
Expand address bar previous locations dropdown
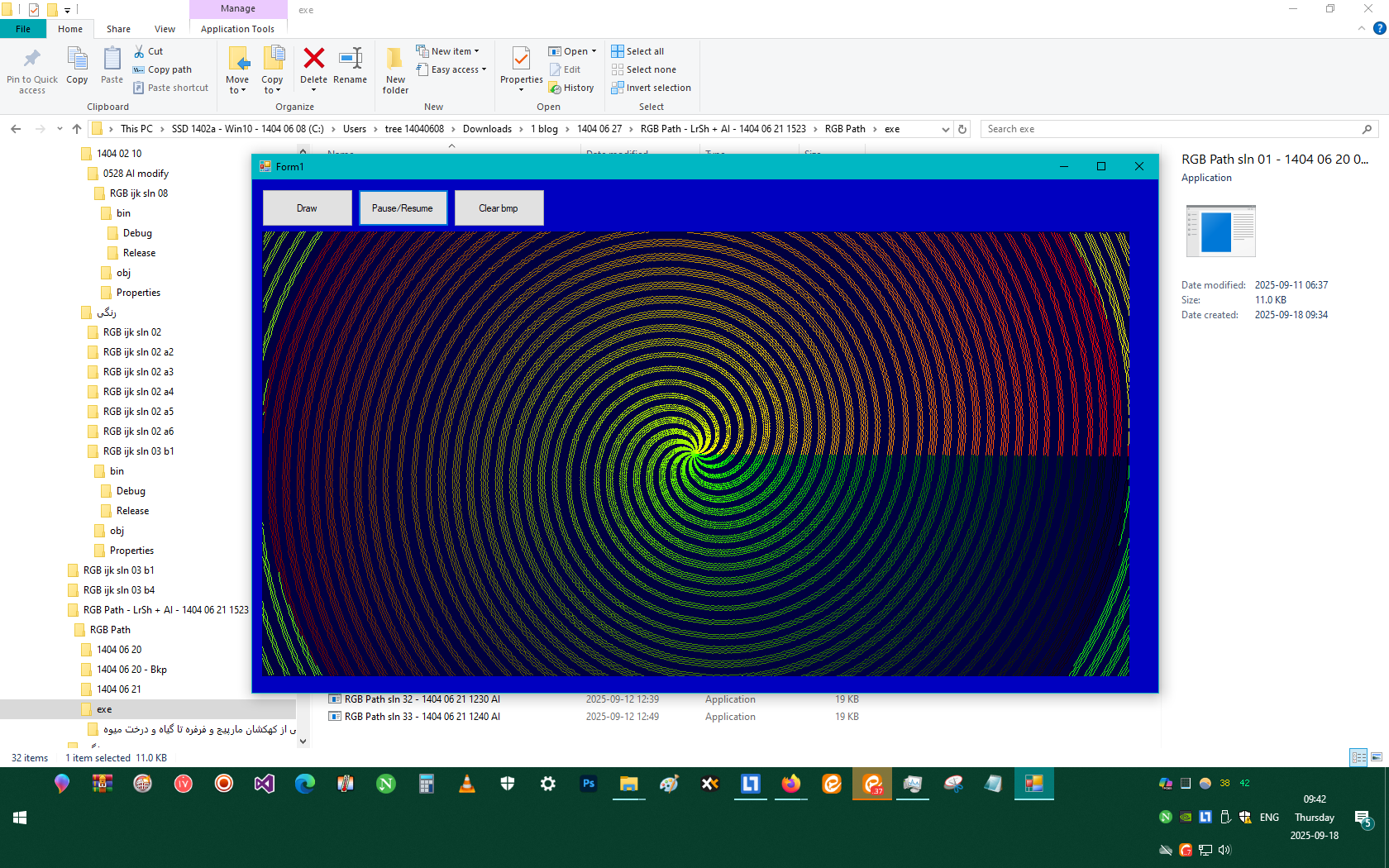pos(945,129)
